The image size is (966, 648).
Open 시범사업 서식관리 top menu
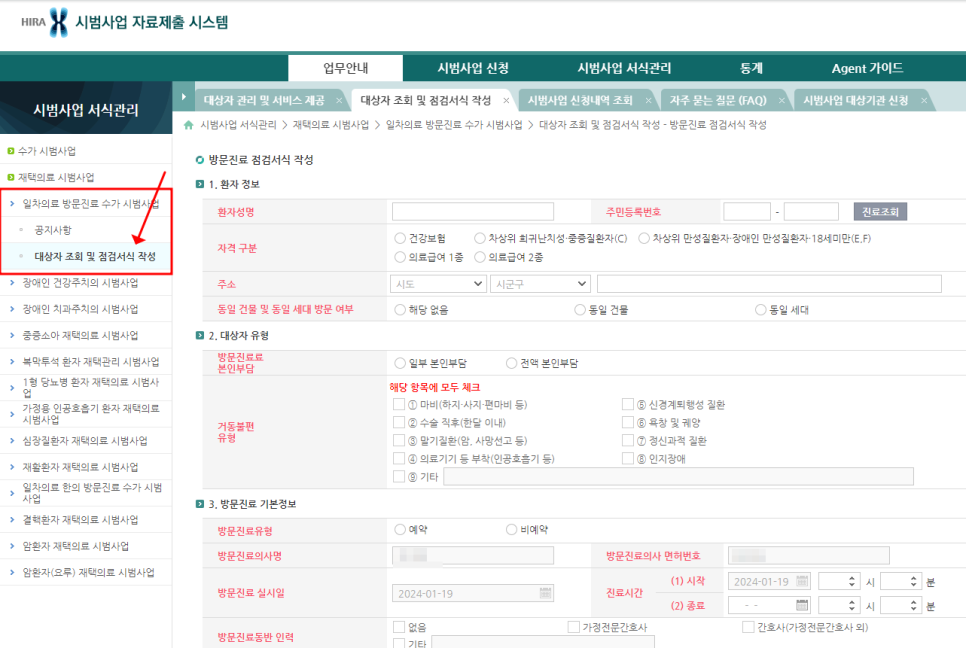pyautogui.click(x=624, y=68)
